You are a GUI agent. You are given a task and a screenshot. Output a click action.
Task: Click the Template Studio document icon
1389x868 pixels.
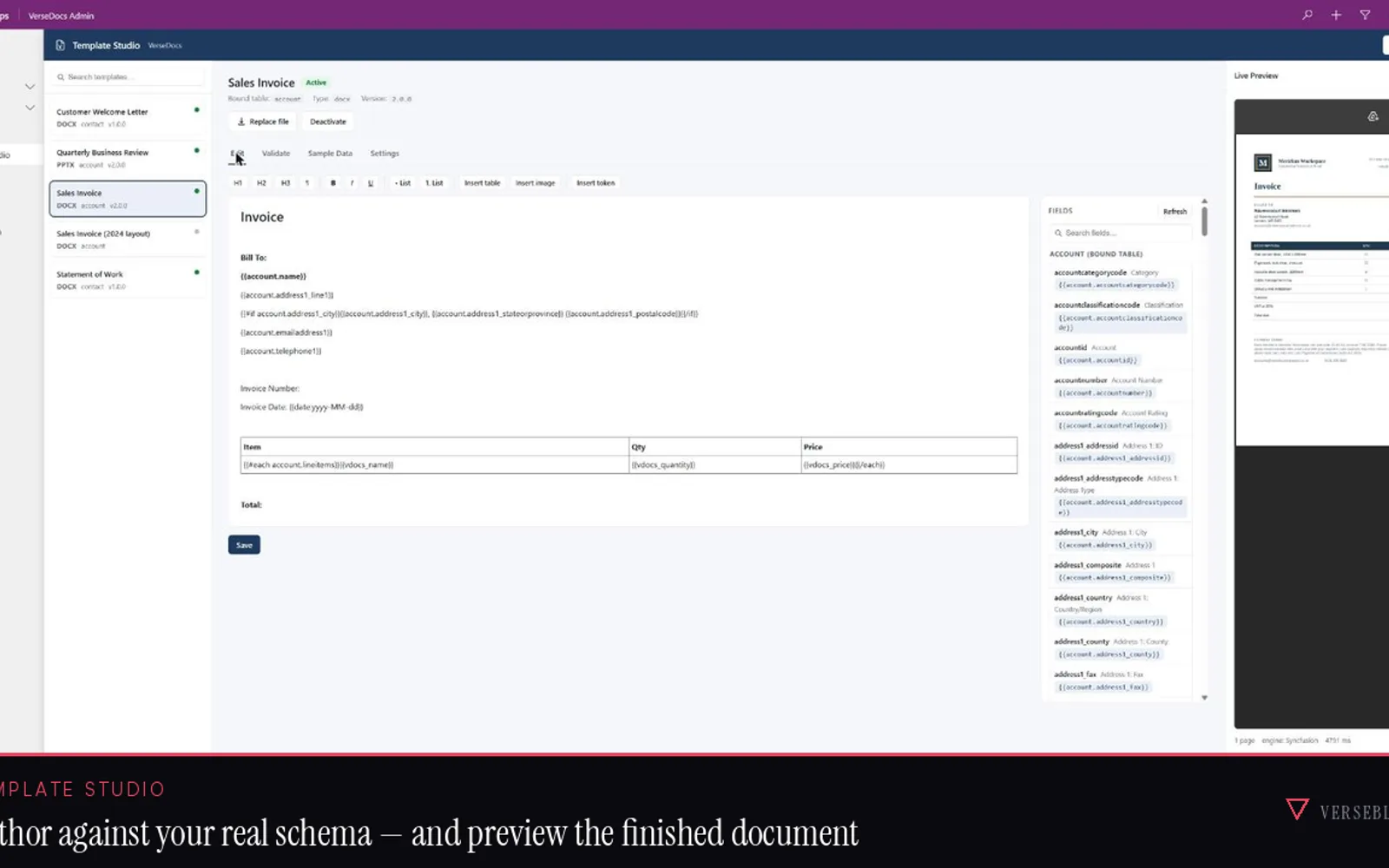click(x=60, y=45)
